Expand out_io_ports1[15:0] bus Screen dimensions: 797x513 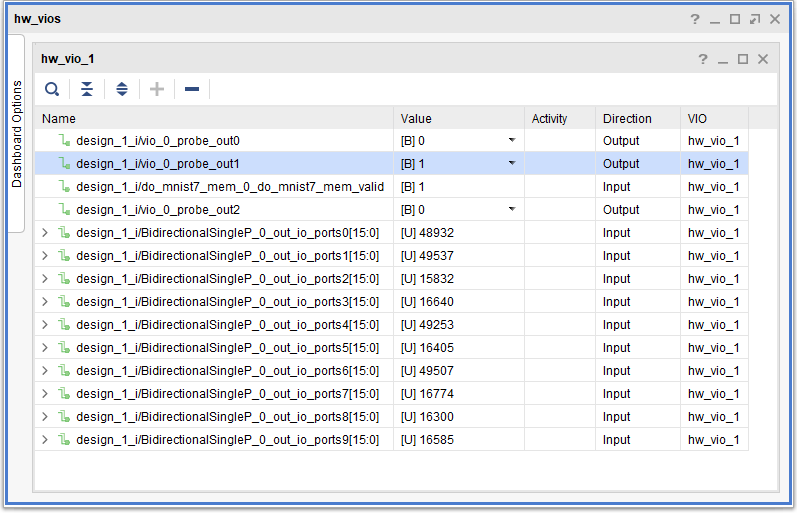[x=45, y=256]
